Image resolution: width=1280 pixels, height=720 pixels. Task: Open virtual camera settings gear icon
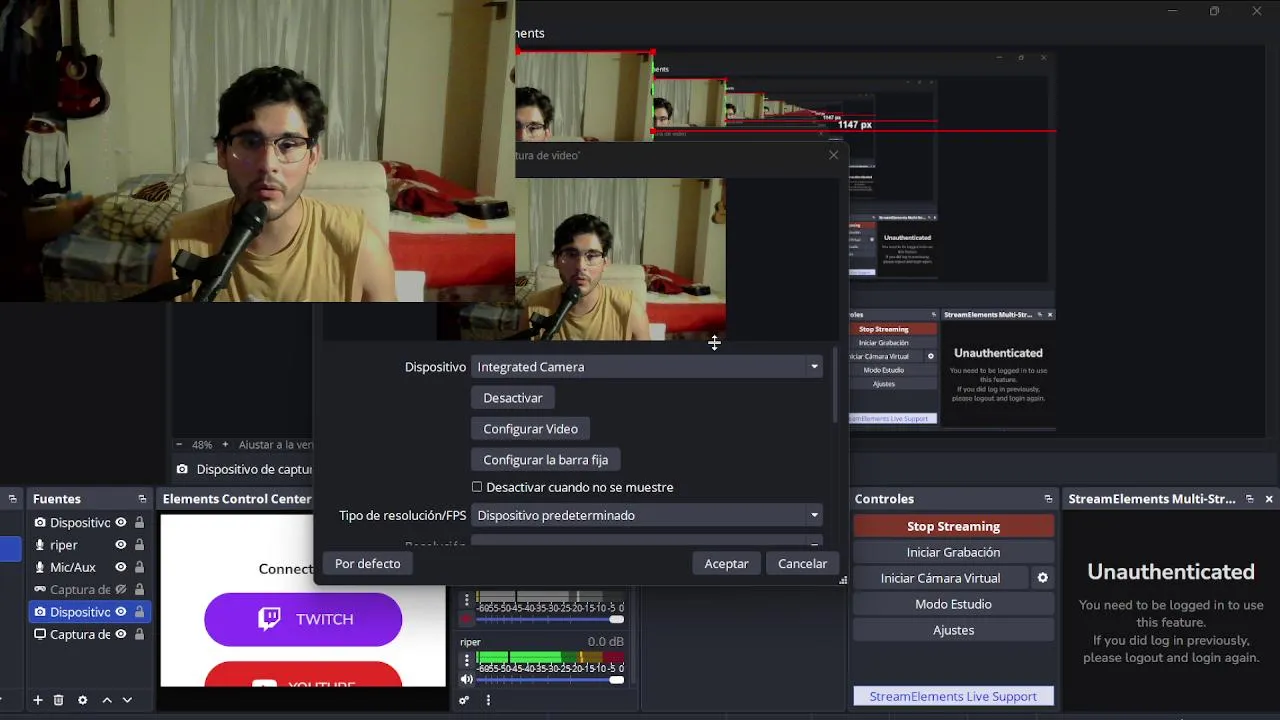coord(1042,578)
